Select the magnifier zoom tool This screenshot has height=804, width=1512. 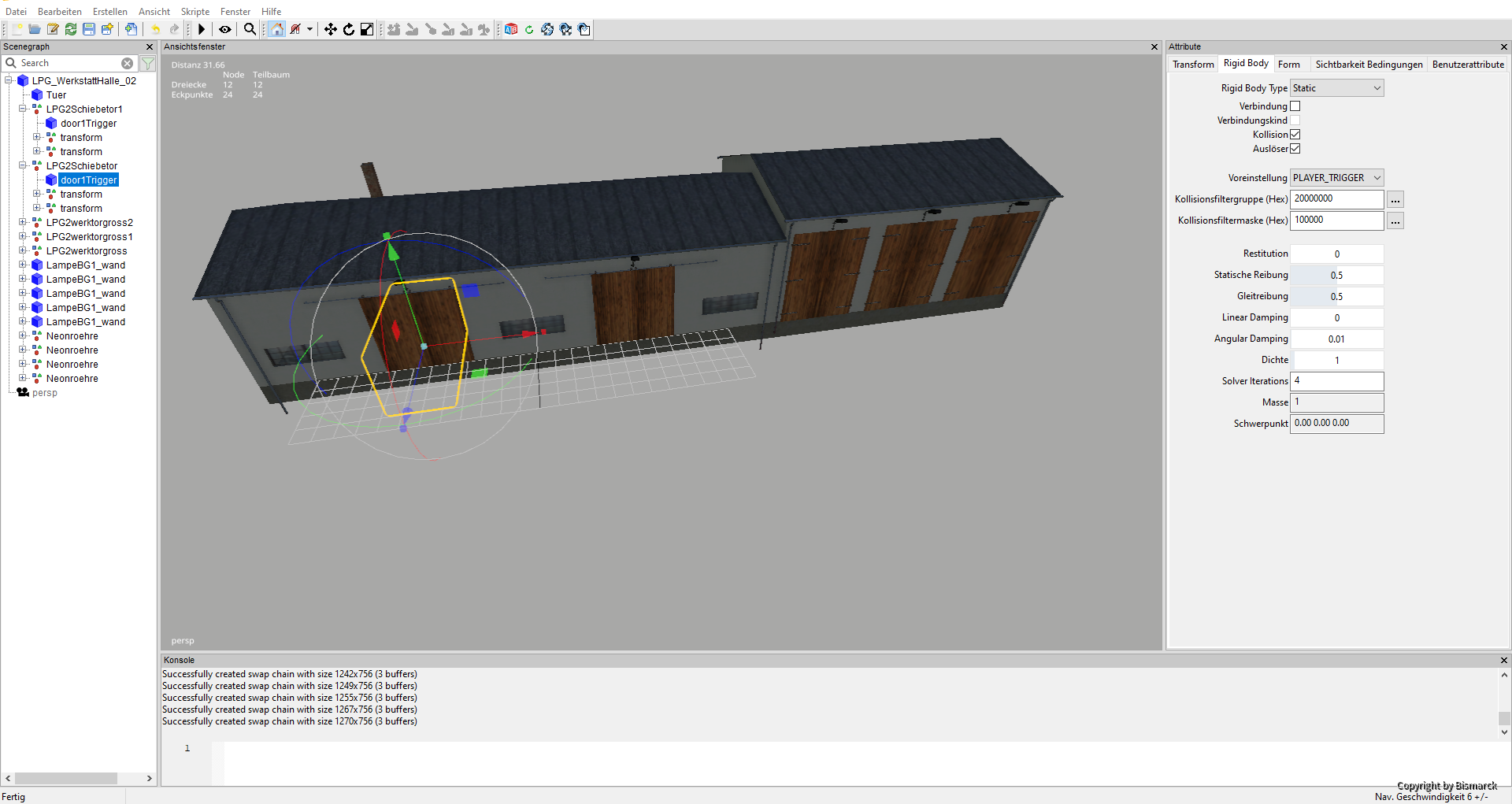[250, 29]
